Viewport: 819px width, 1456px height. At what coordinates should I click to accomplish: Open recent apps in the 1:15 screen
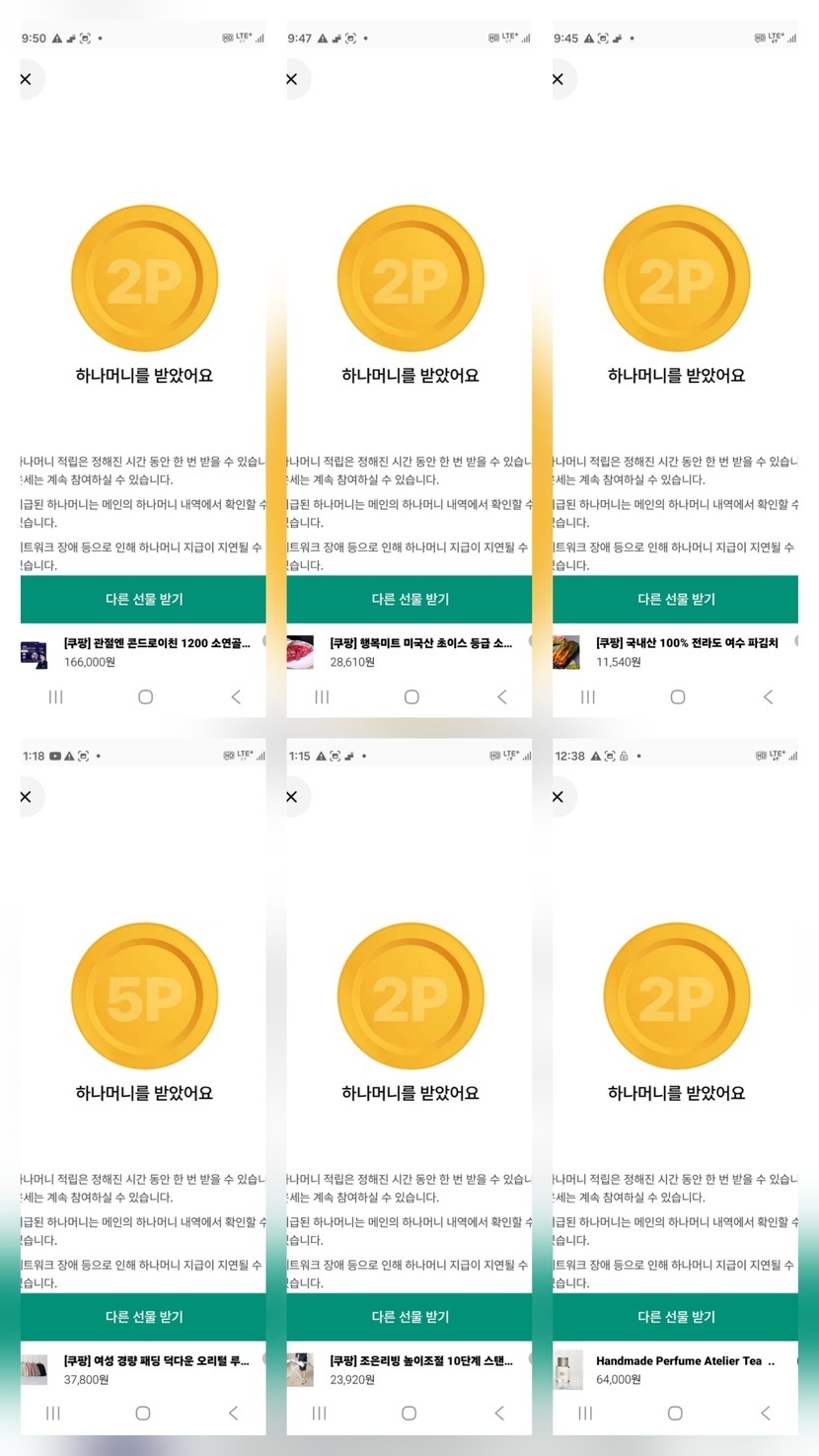click(x=320, y=1414)
